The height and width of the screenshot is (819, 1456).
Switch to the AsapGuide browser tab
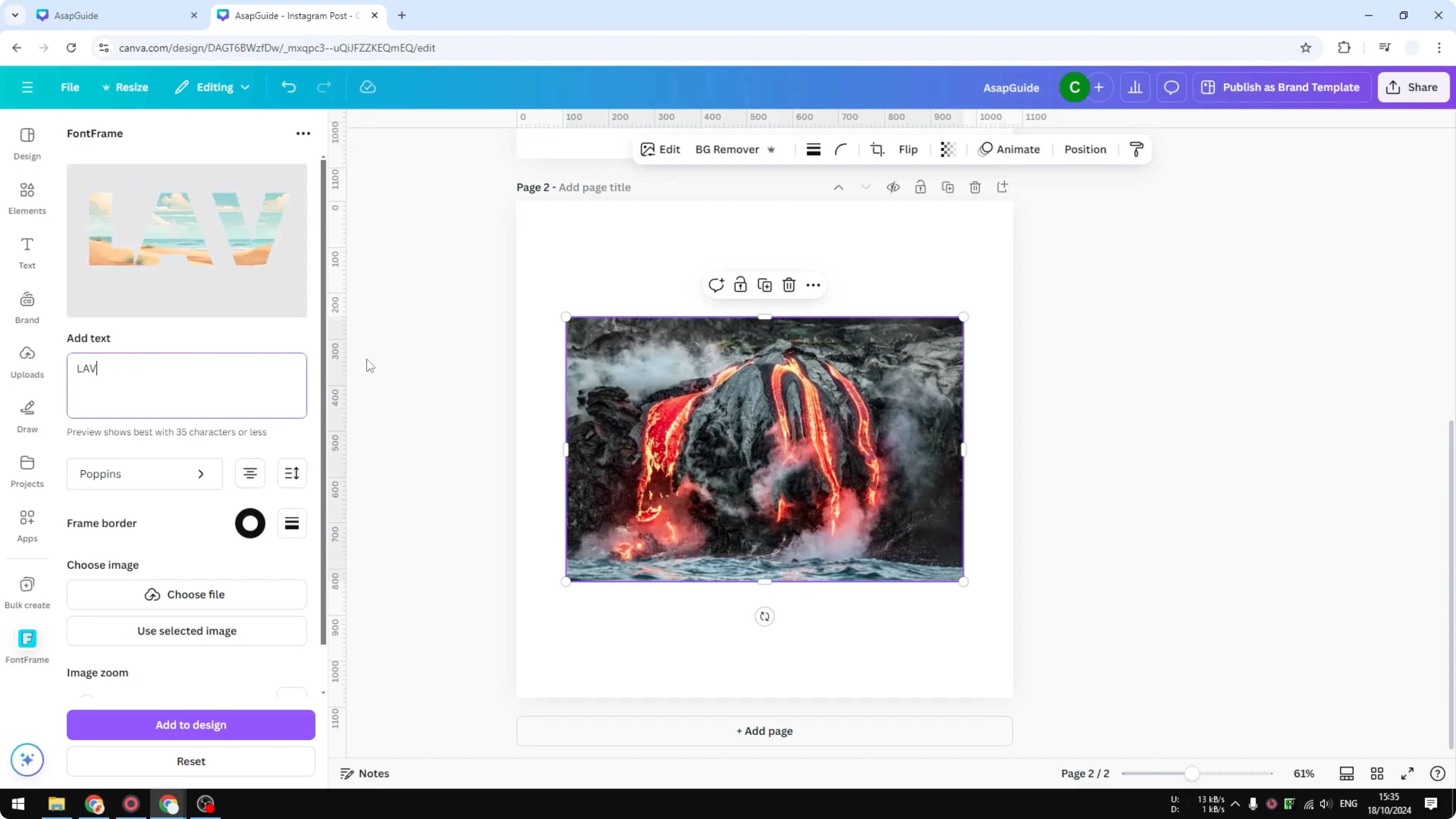click(107, 15)
